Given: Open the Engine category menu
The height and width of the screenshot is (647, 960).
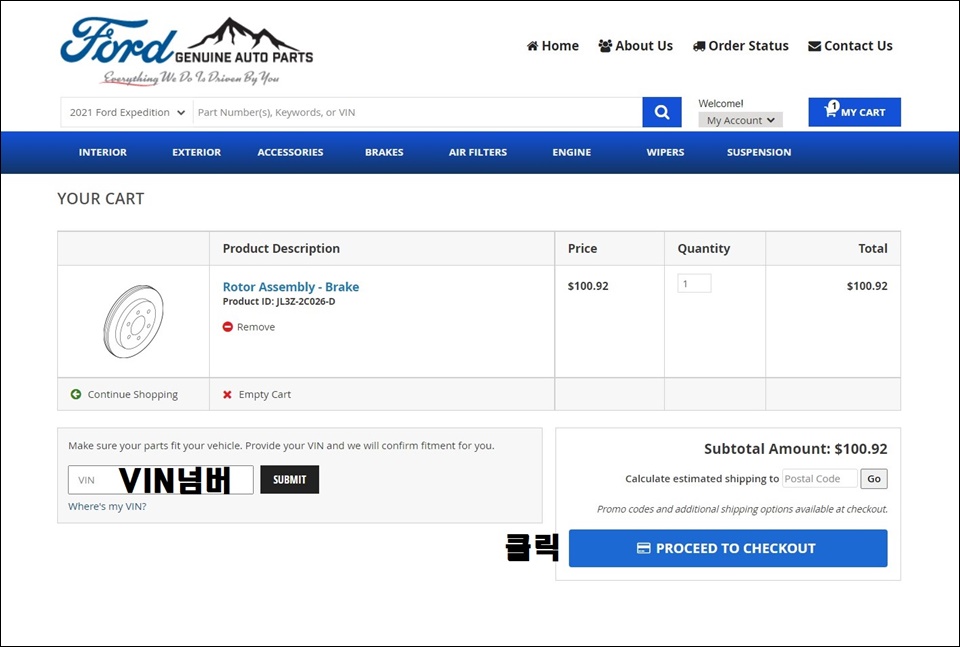Looking at the screenshot, I should pos(571,152).
